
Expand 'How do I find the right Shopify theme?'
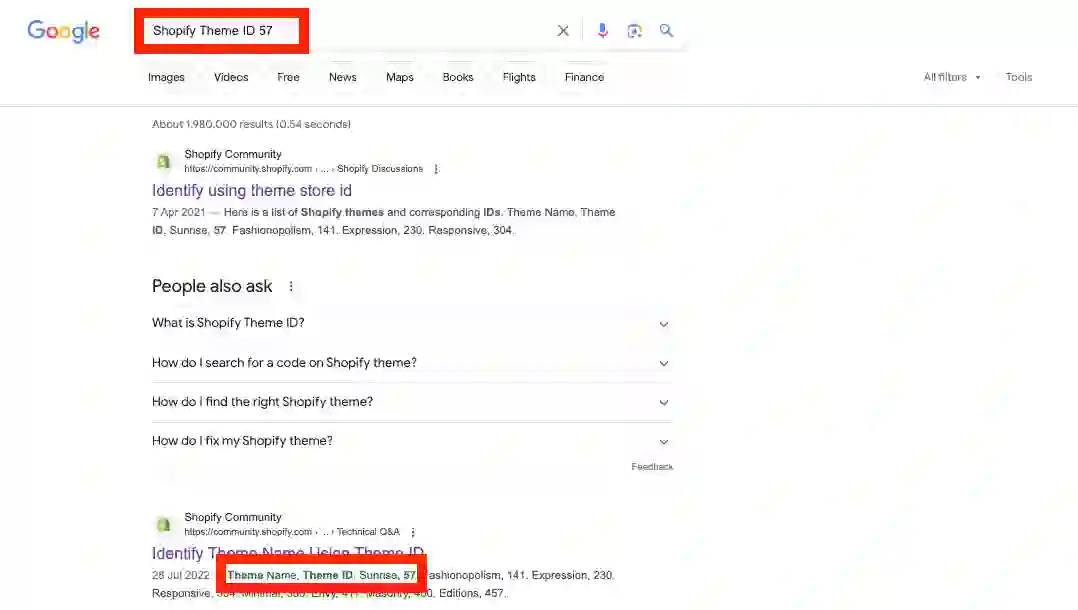411,402
